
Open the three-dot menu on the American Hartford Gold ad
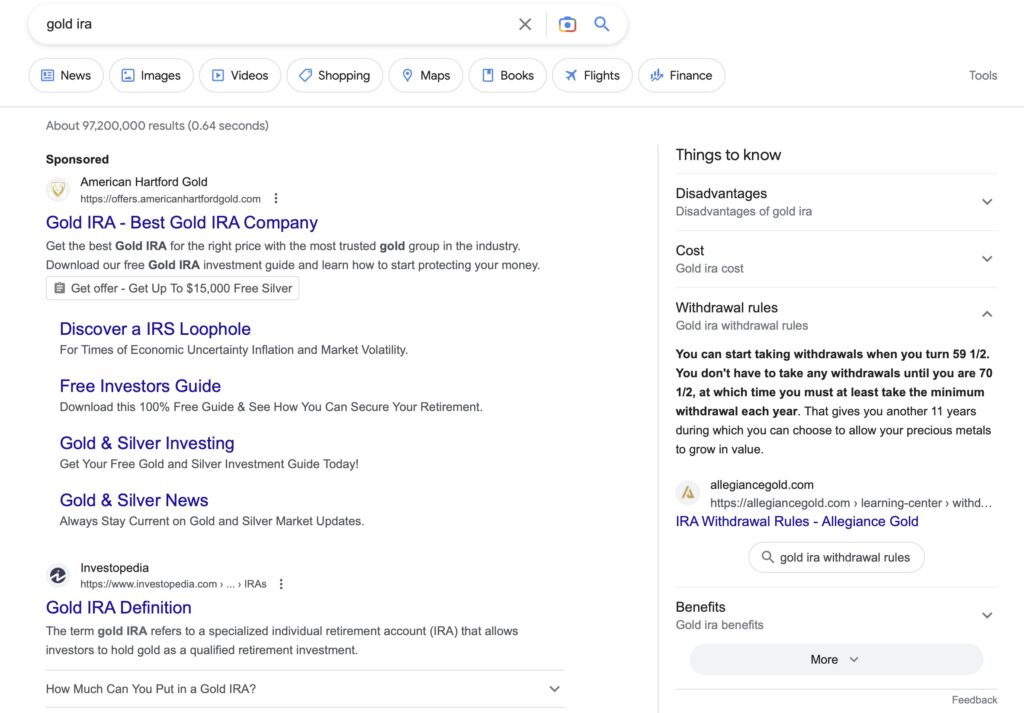pos(275,197)
